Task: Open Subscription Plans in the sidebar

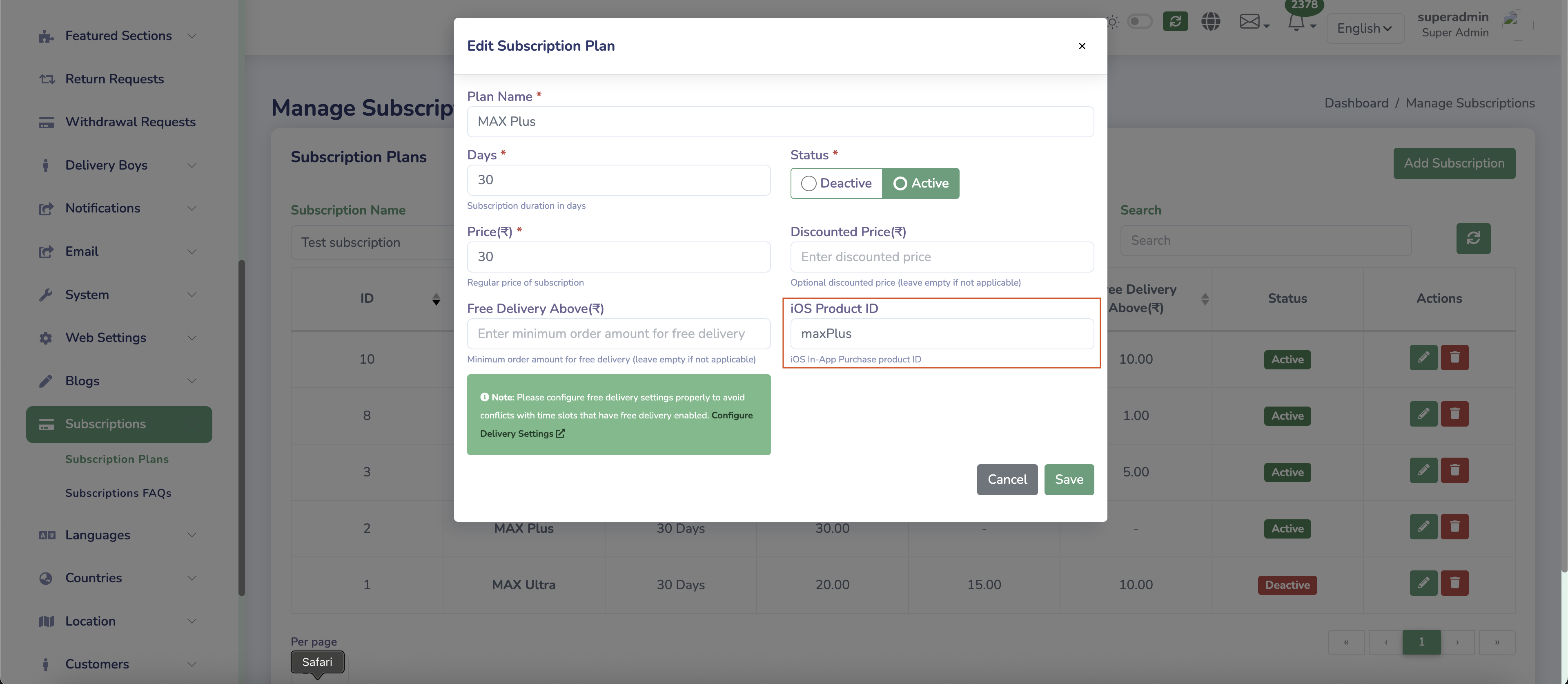Action: pos(117,459)
